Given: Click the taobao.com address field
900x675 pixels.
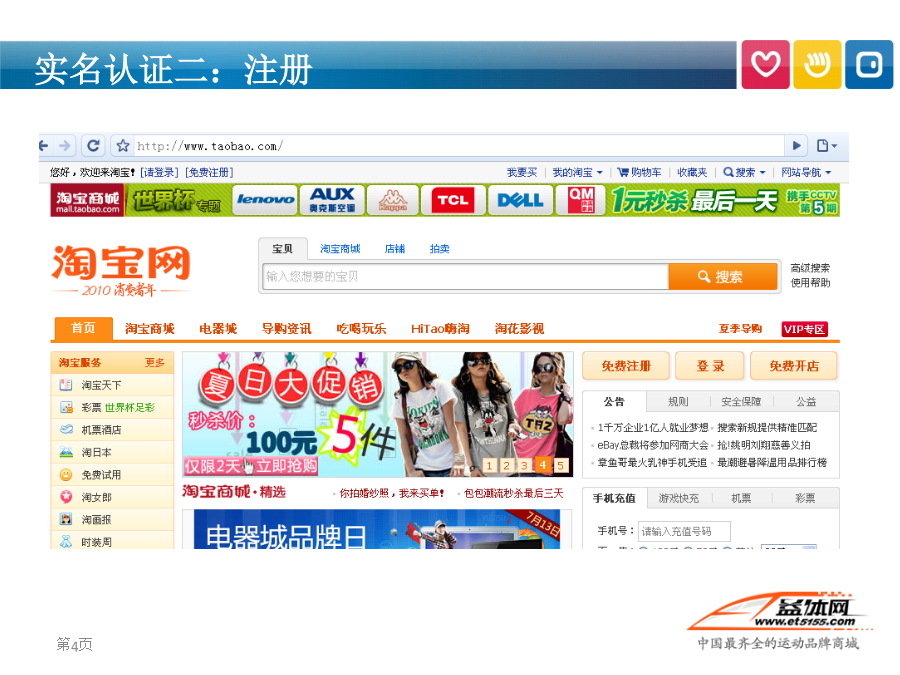Looking at the screenshot, I should coord(458,146).
